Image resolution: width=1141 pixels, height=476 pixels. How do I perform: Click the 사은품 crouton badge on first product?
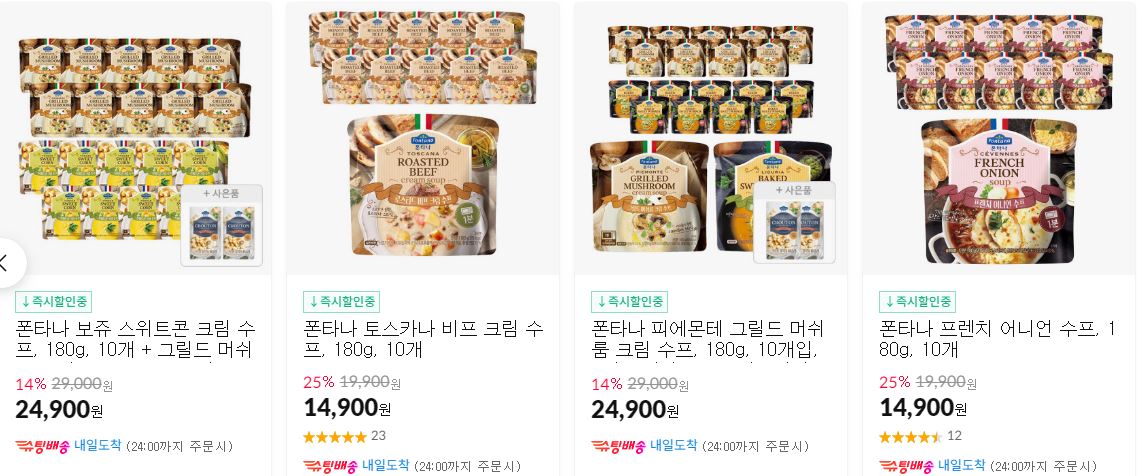[x=222, y=224]
